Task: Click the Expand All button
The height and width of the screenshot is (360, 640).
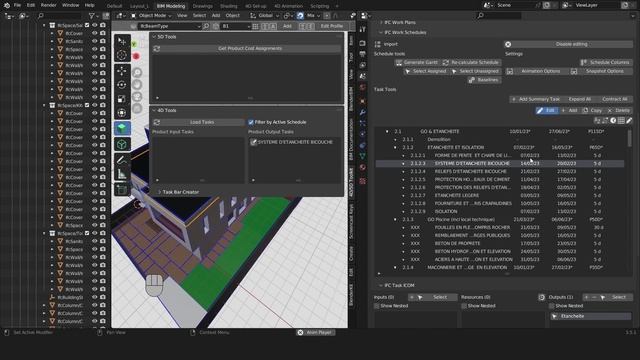Action: coord(580,99)
